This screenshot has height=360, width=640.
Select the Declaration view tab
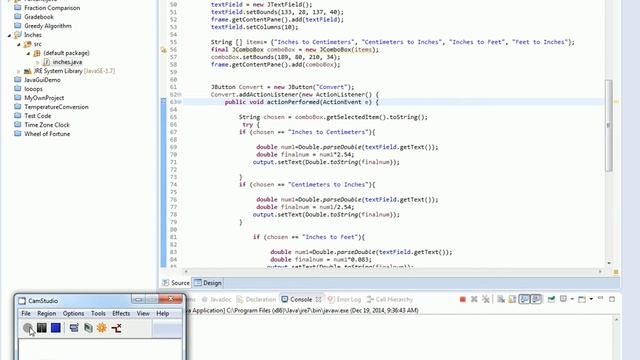(256, 300)
